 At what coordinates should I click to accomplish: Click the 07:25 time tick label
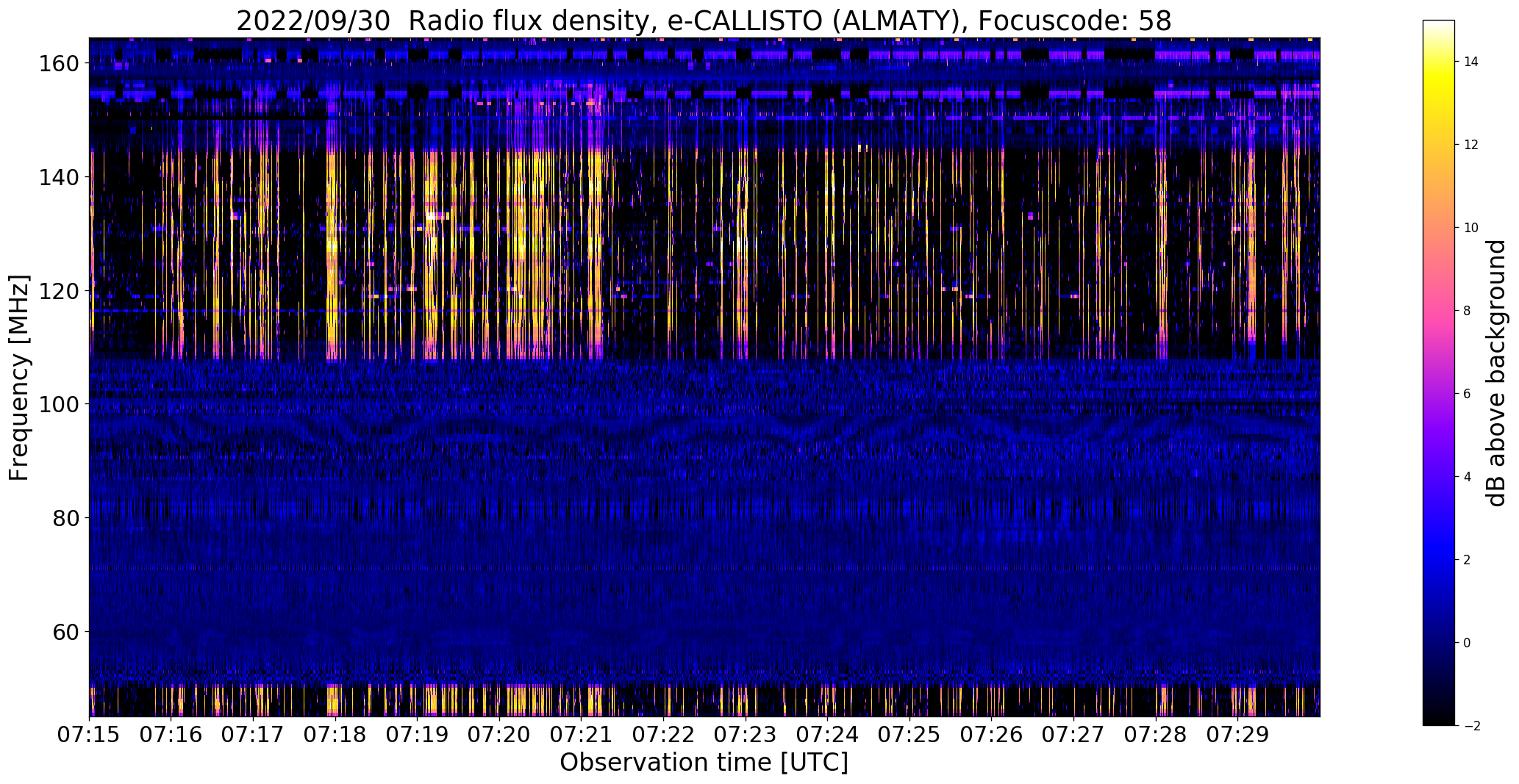click(909, 735)
